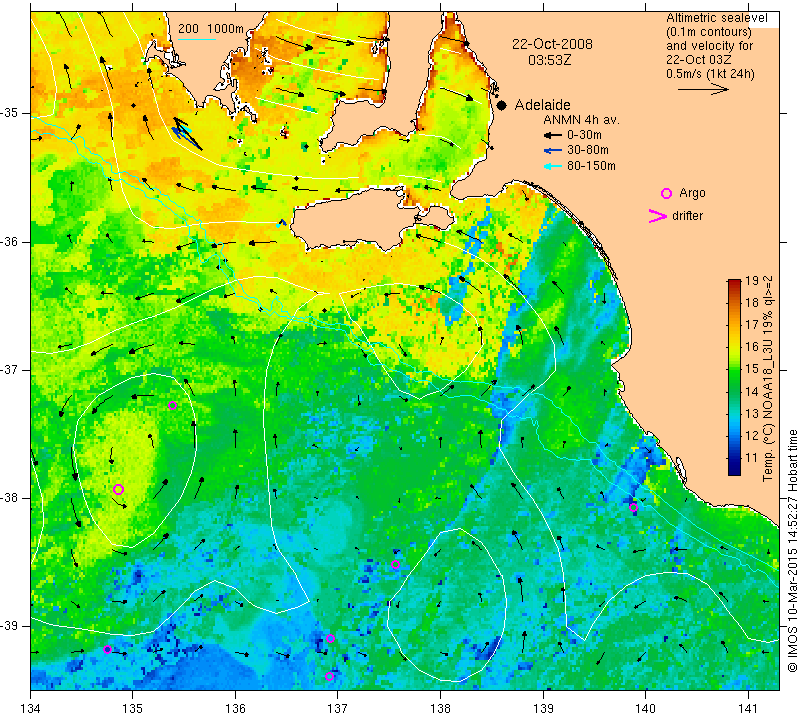Select the magenta drifter V symbol in legend
800x720 pixels.
pyautogui.click(x=657, y=216)
